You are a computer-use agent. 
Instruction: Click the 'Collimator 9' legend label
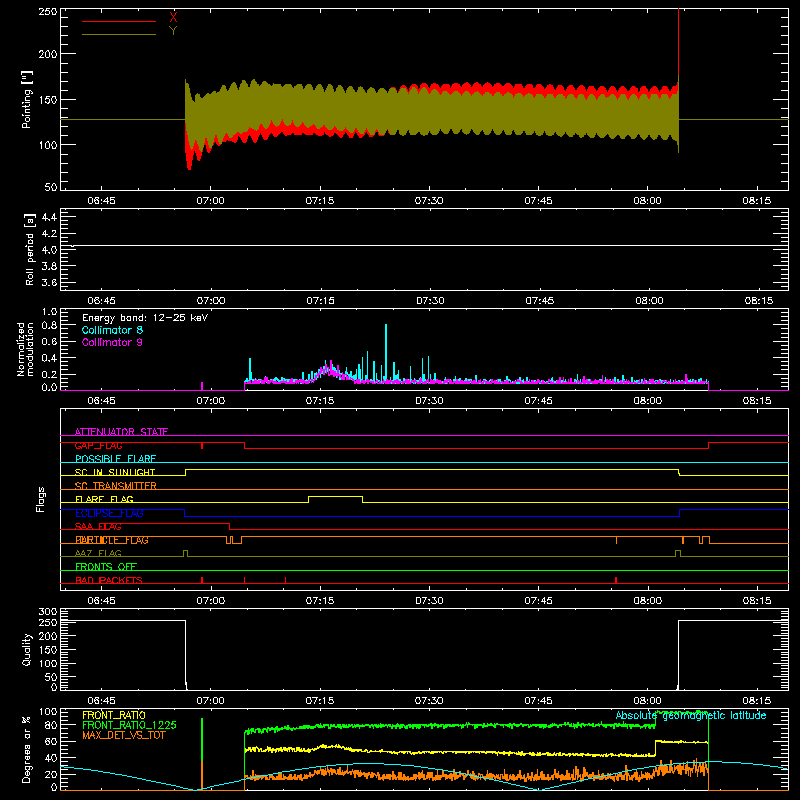click(112, 342)
